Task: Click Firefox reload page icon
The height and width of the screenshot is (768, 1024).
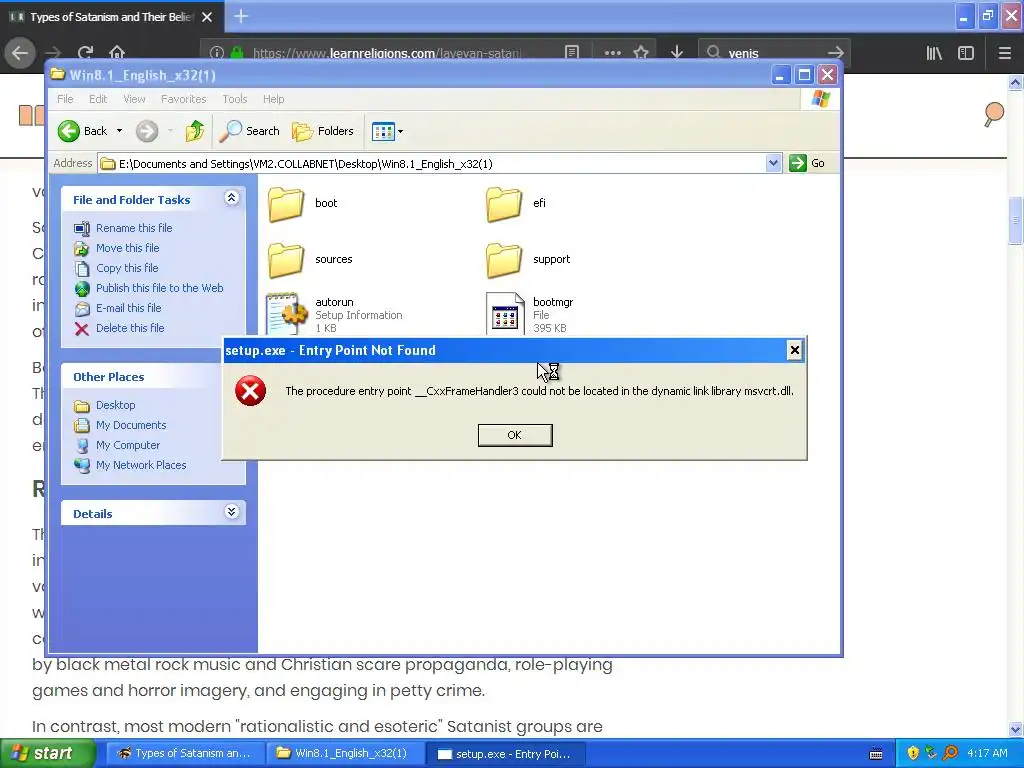Action: click(x=86, y=53)
